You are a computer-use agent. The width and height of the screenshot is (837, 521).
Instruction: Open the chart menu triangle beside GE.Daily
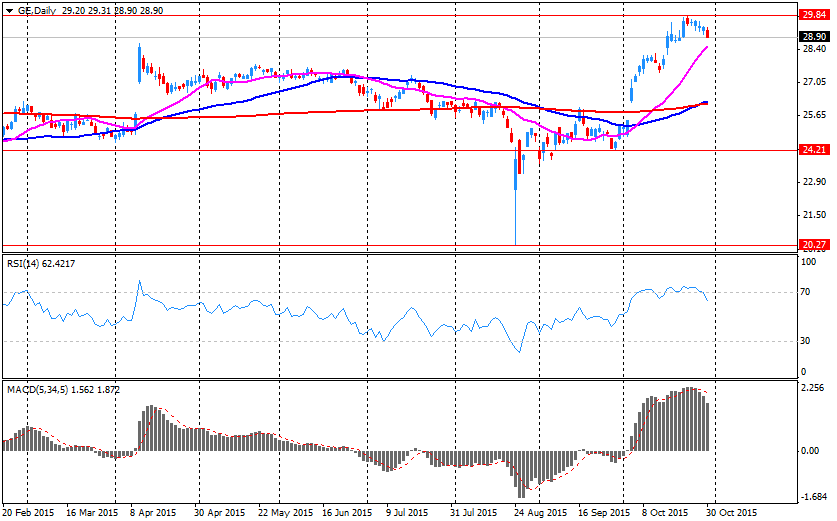pos(10,10)
